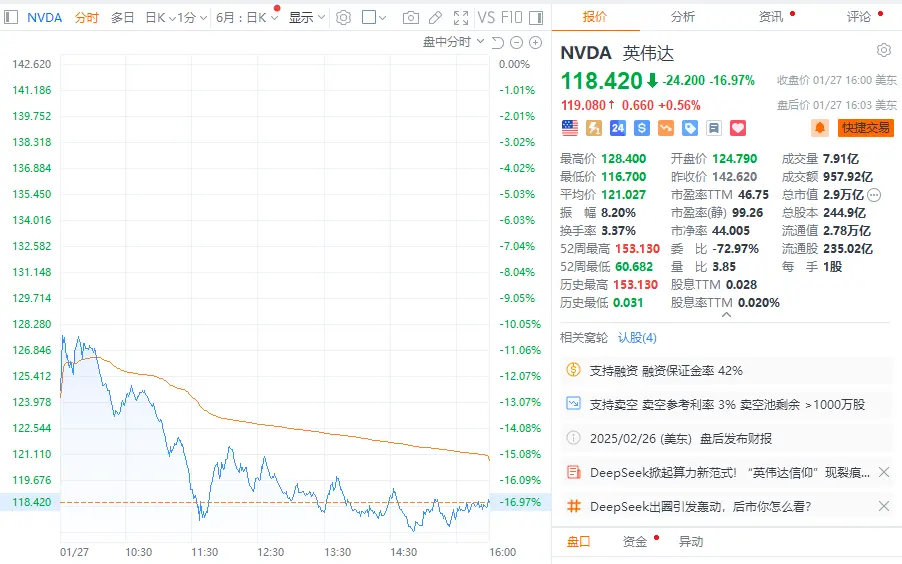Take a chart screenshot with camera icon
The image size is (902, 564).
pos(411,18)
